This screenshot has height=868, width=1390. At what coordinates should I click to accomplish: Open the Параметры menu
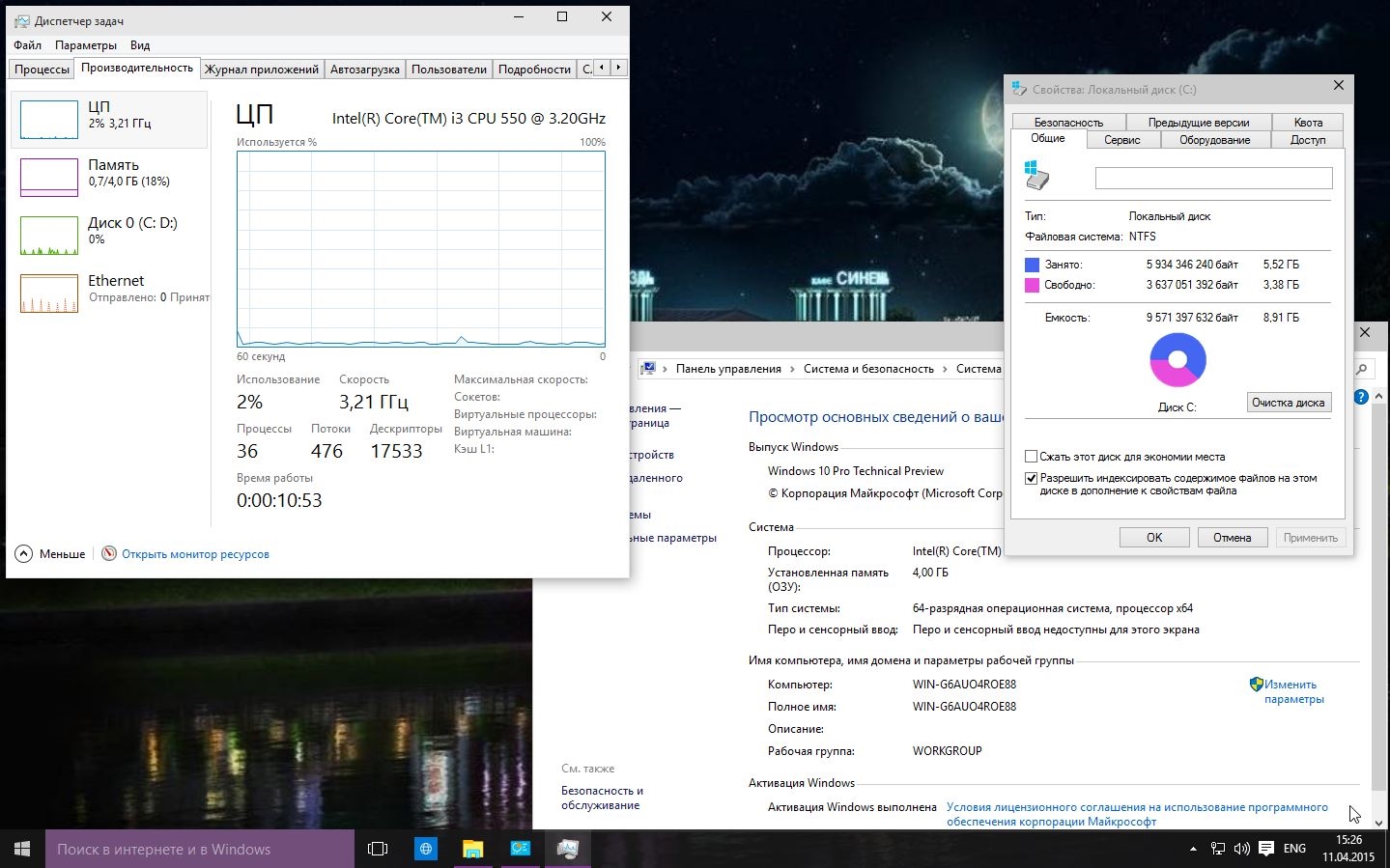coord(85,45)
